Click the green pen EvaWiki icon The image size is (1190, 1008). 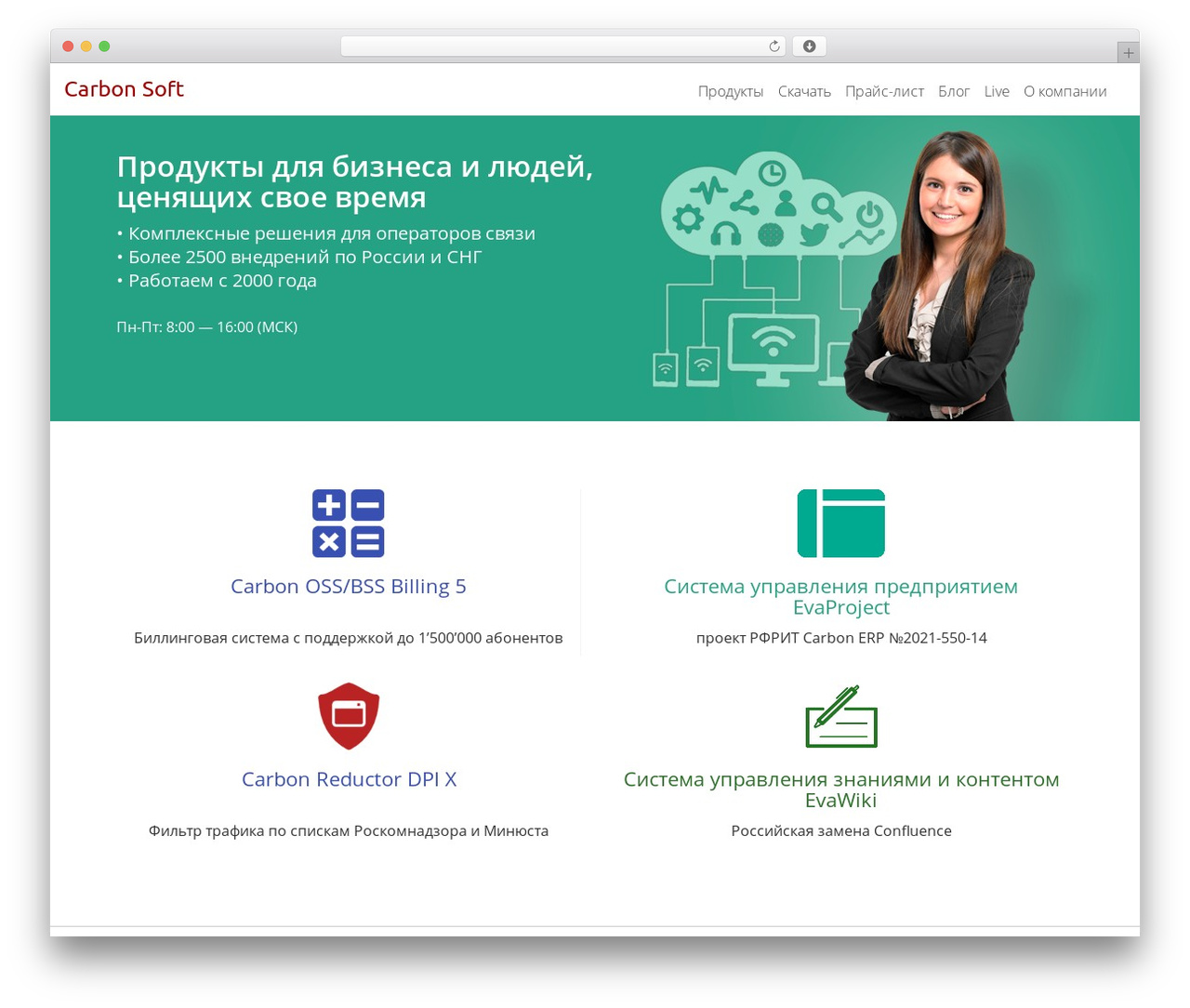[x=841, y=717]
